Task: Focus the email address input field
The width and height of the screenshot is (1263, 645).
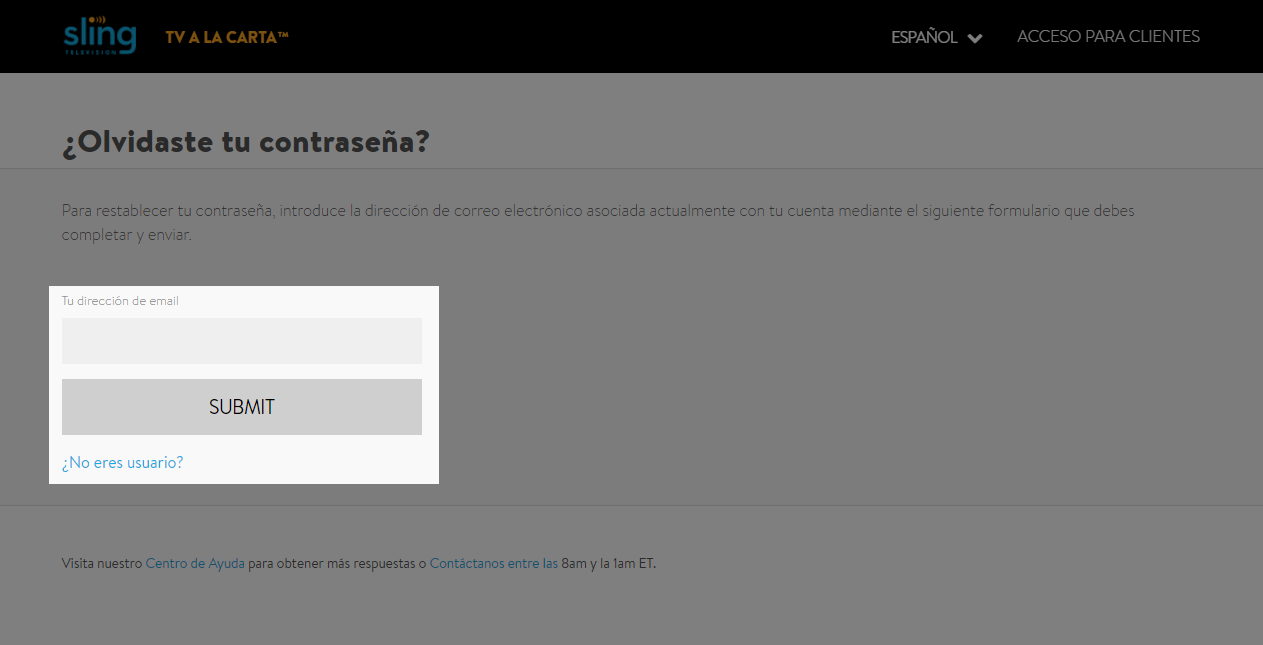Action: click(x=242, y=341)
